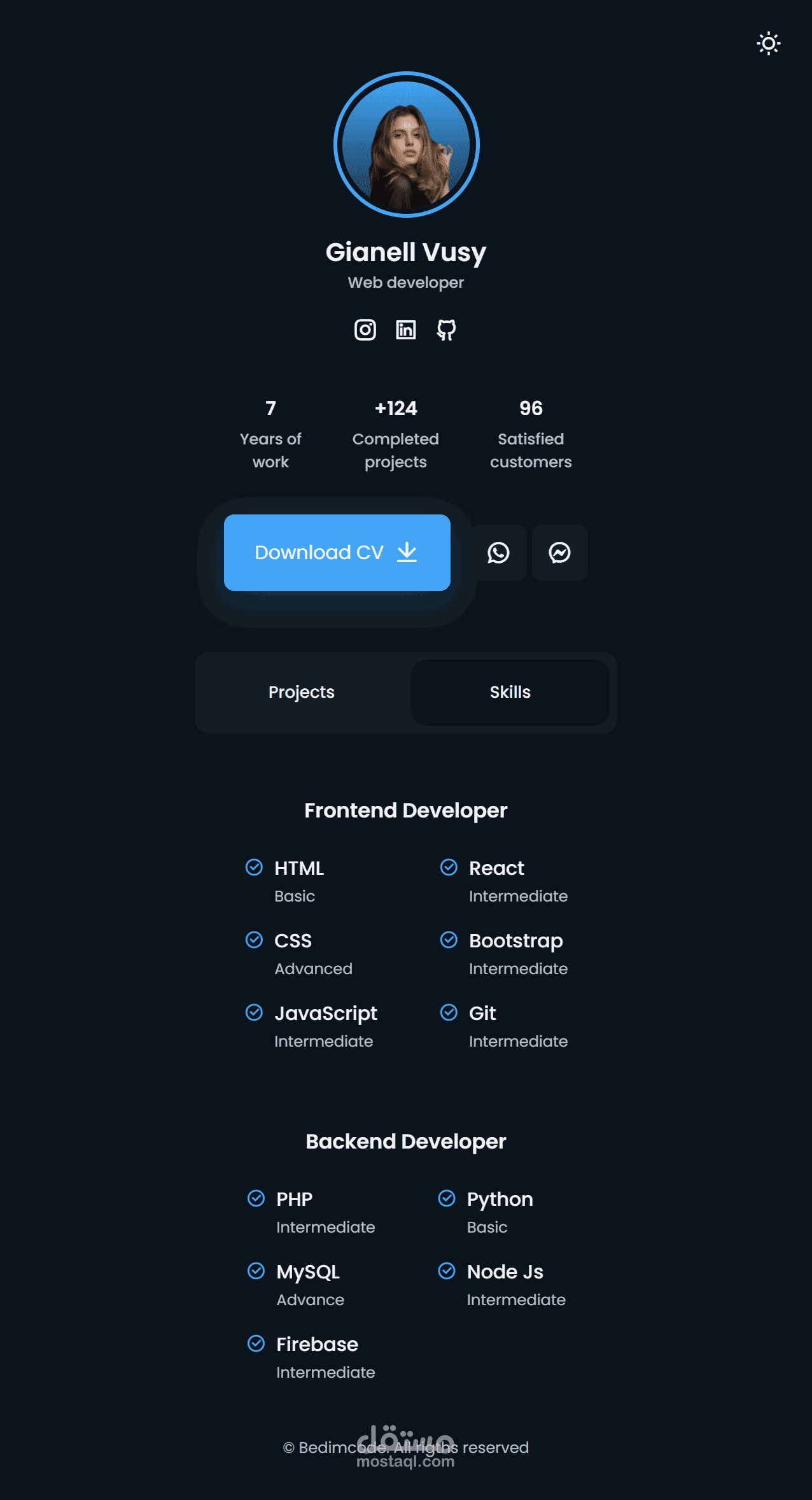Switch to the Skills tab
812x1500 pixels.
(510, 692)
